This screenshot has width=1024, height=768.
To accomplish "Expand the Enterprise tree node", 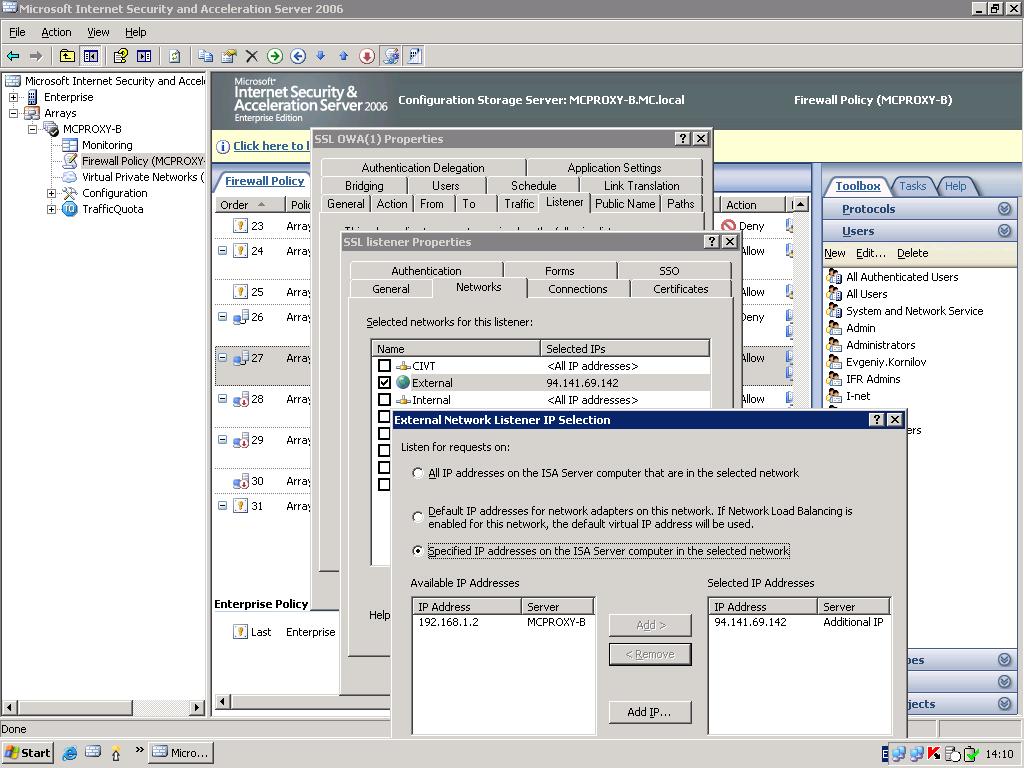I will point(13,97).
